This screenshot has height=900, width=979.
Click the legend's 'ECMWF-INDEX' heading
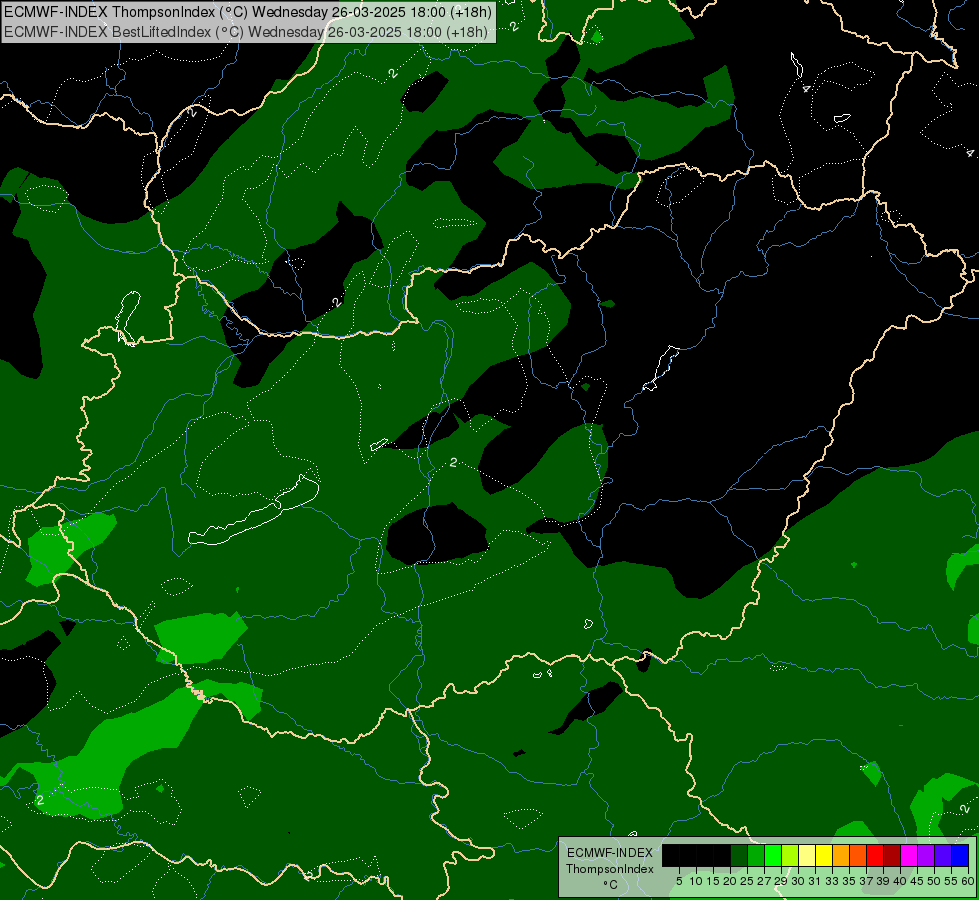click(610, 853)
